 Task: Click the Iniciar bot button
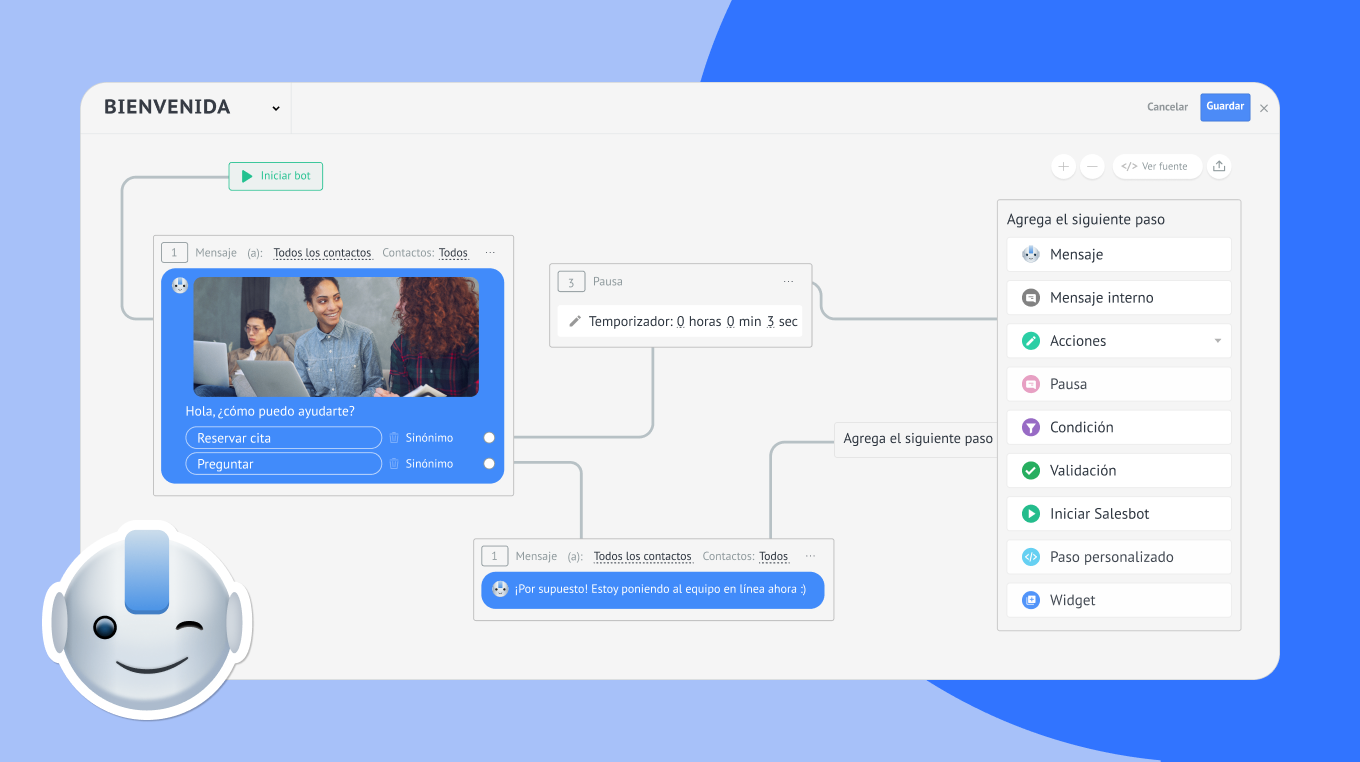coord(276,176)
